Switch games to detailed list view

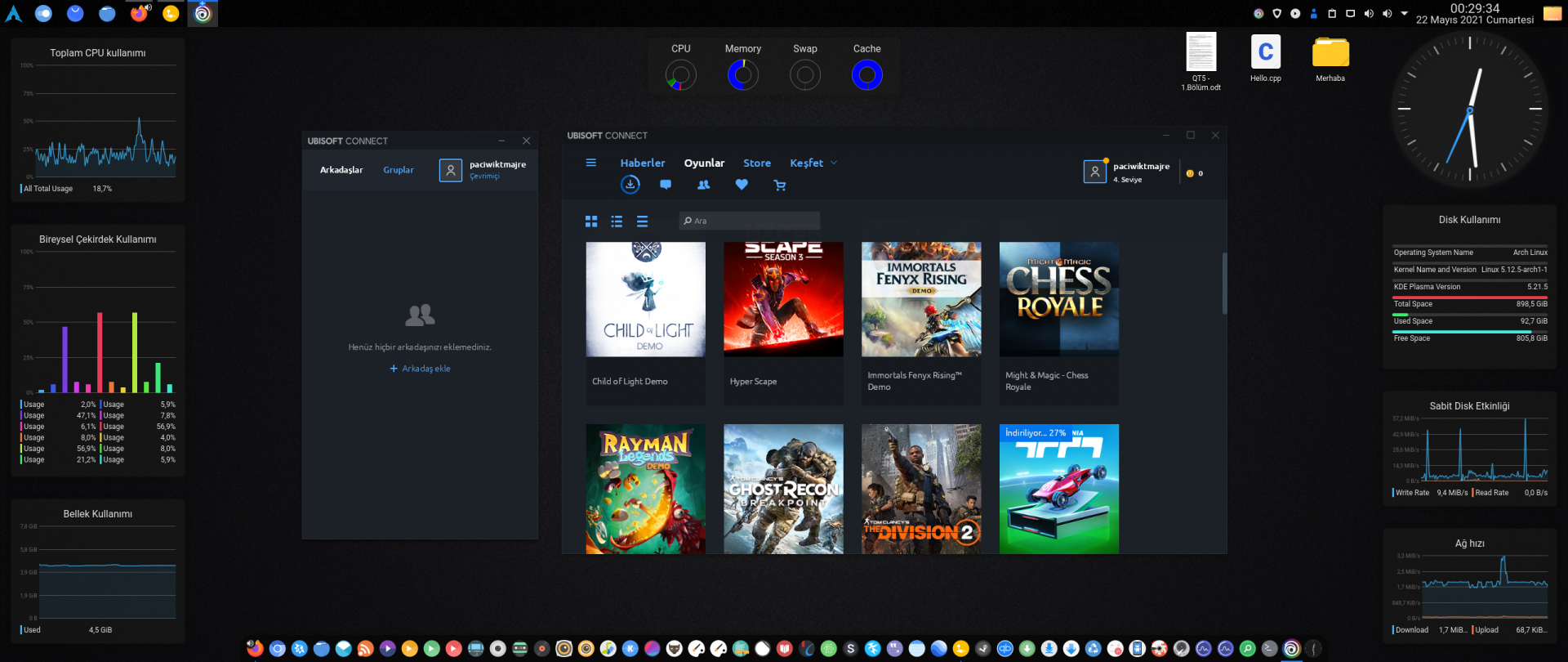point(617,221)
